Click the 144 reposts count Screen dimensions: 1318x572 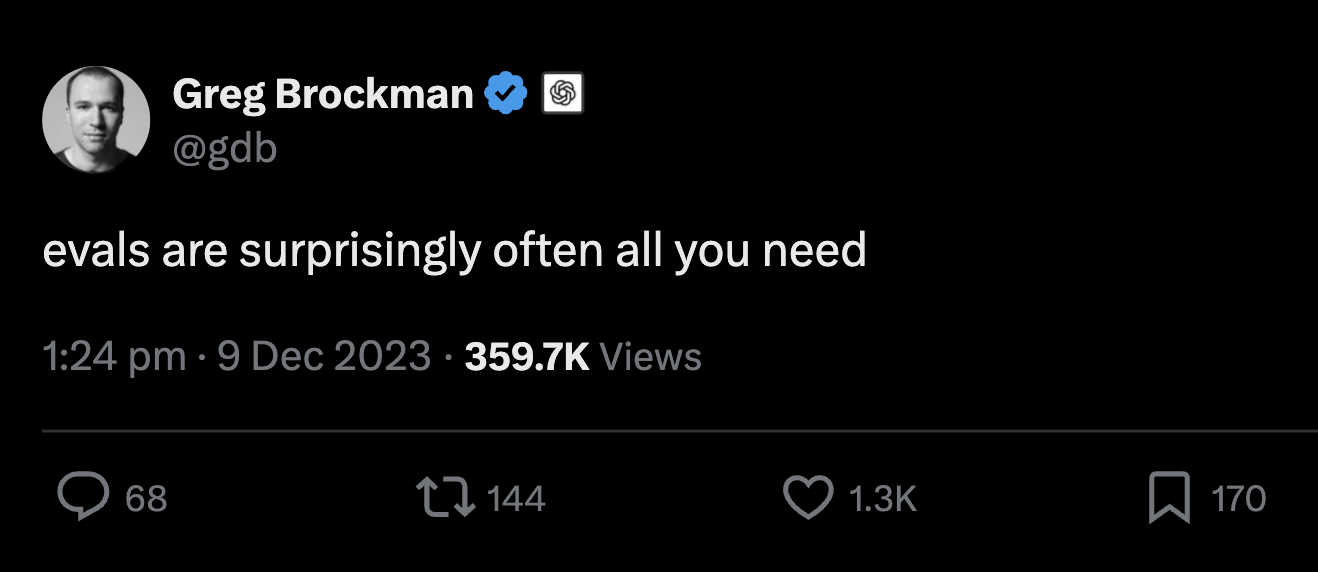[516, 499]
